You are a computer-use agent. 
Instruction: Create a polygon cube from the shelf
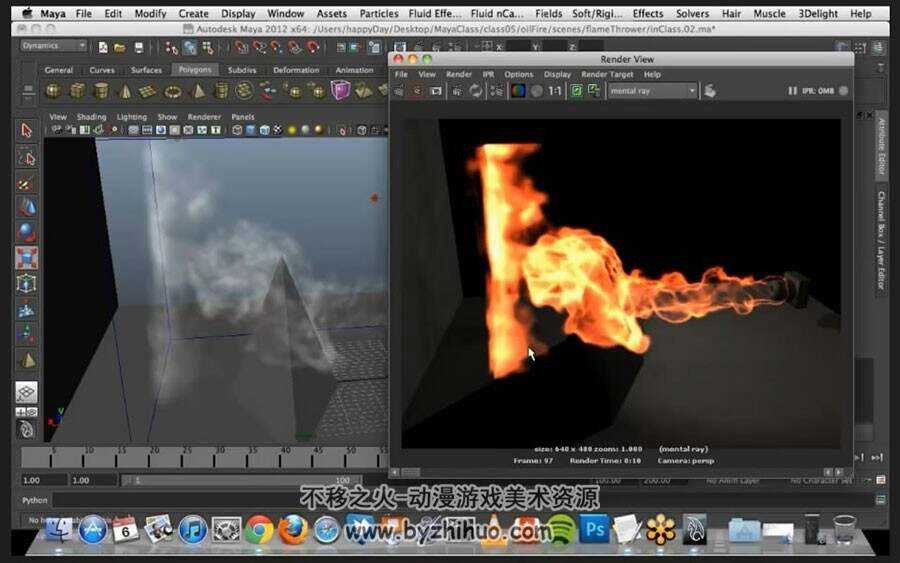77,91
